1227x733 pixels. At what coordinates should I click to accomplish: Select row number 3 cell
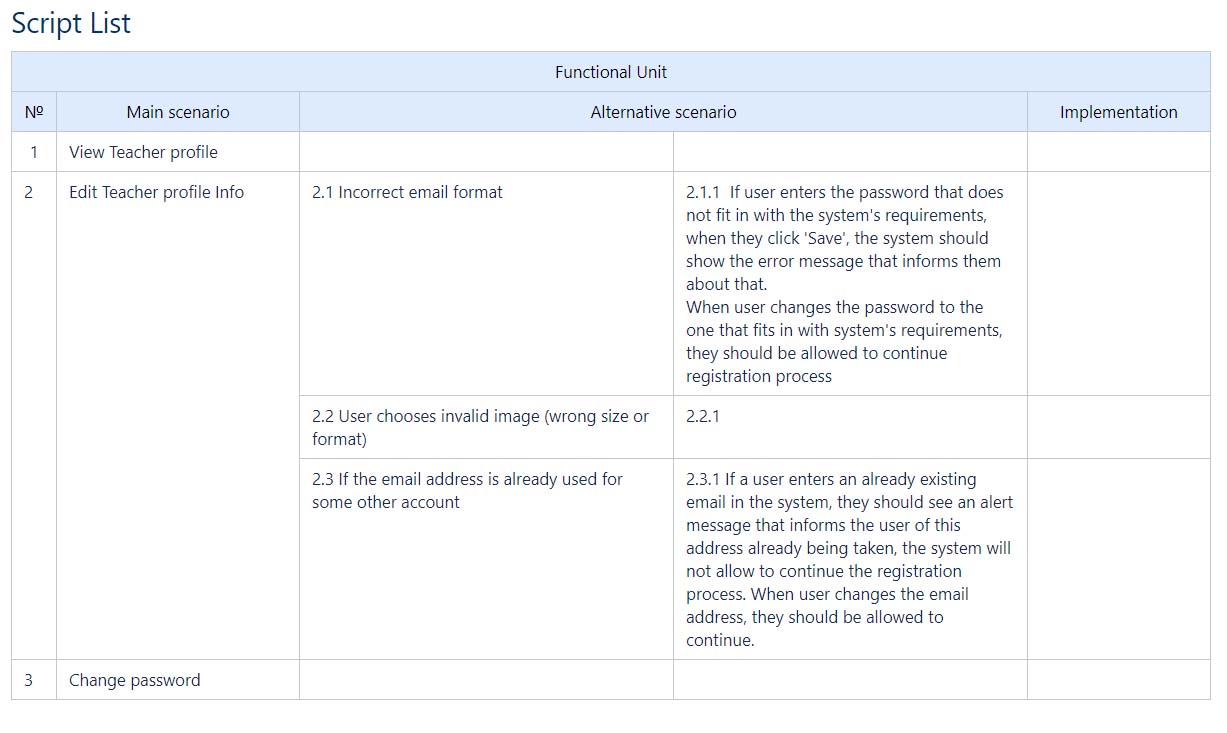point(29,680)
